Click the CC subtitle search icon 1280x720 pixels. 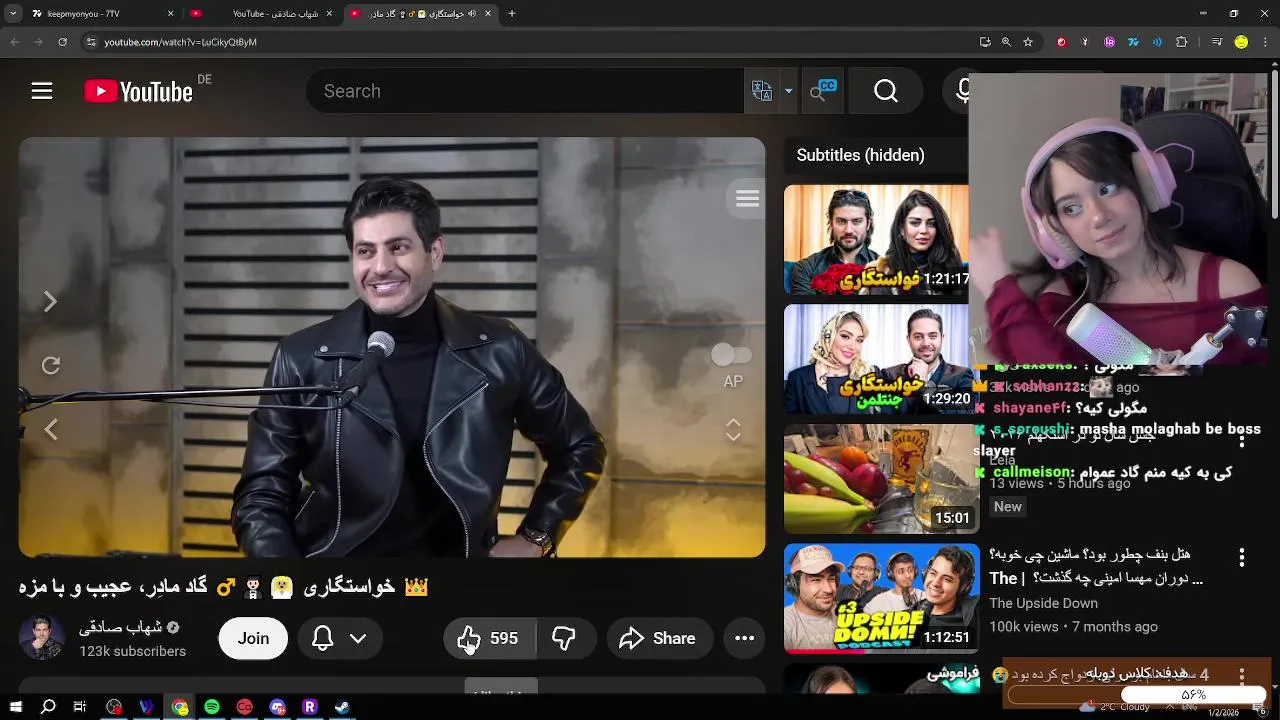pyautogui.click(x=823, y=90)
